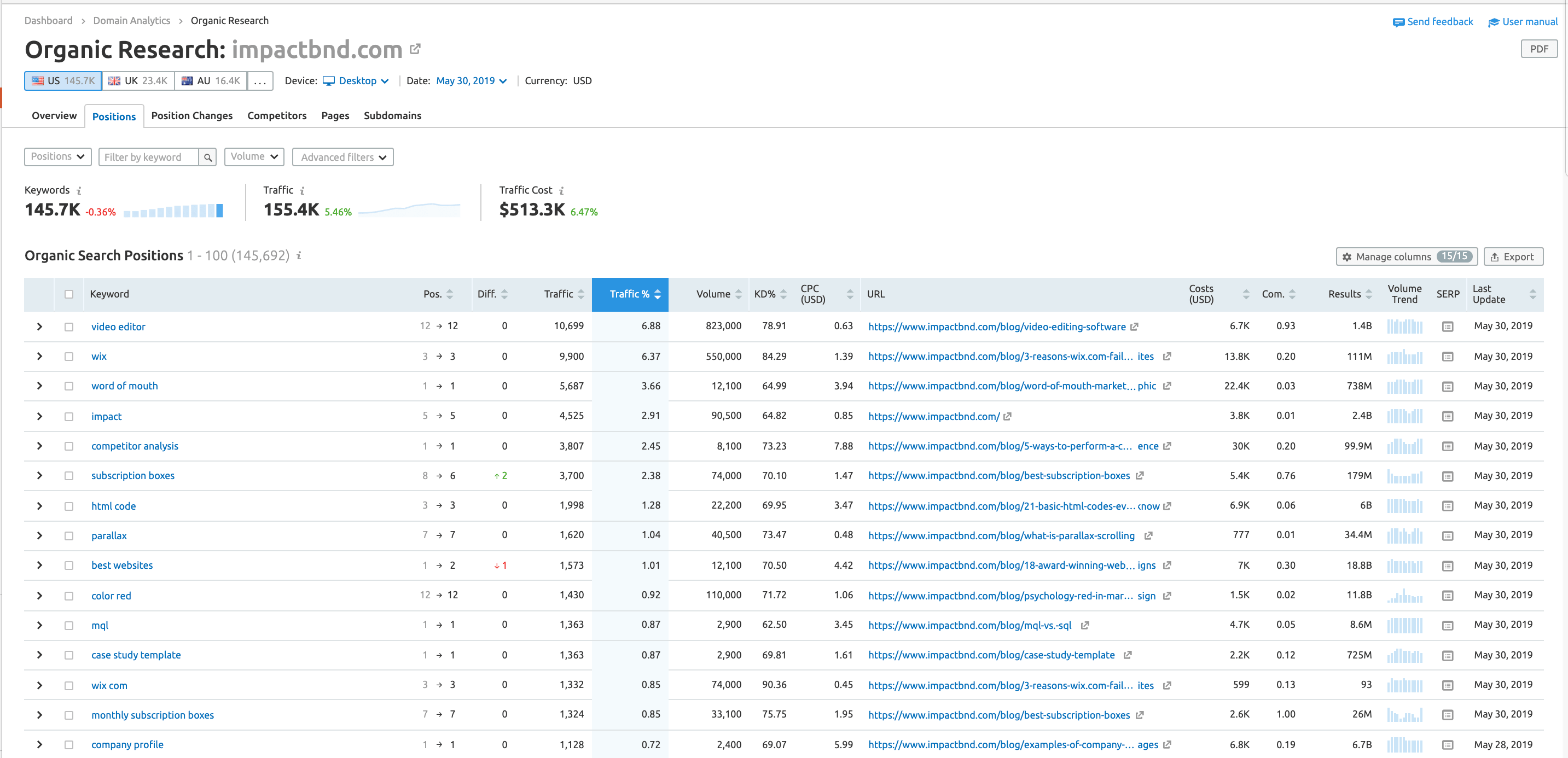Click the Volume Trend bars for color red
1568x758 pixels.
click(1405, 595)
